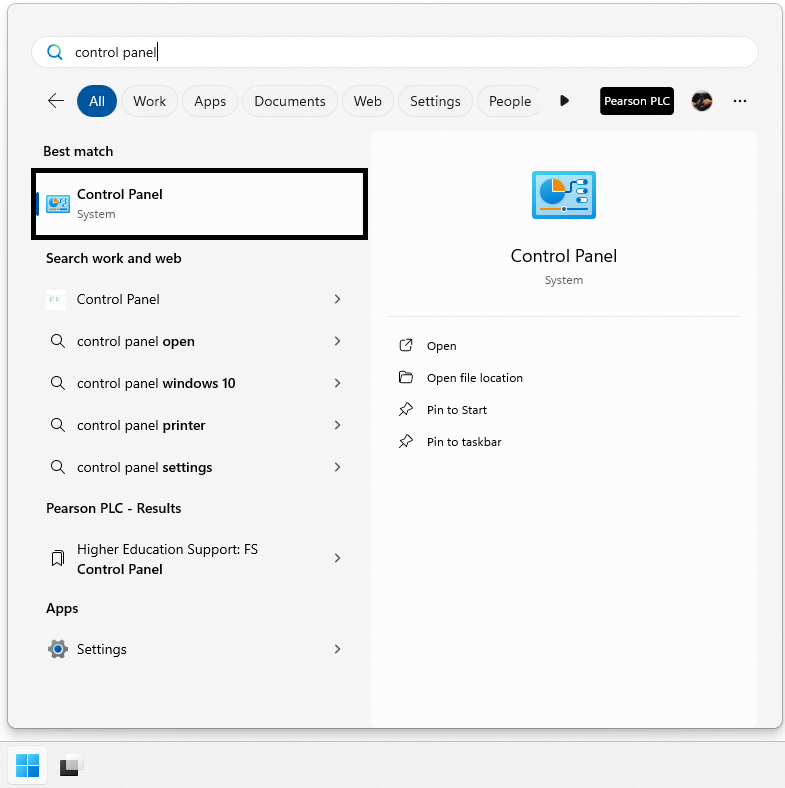Screen dimensions: 785x788
Task: Open the Control Panel best match result
Action: 200,203
